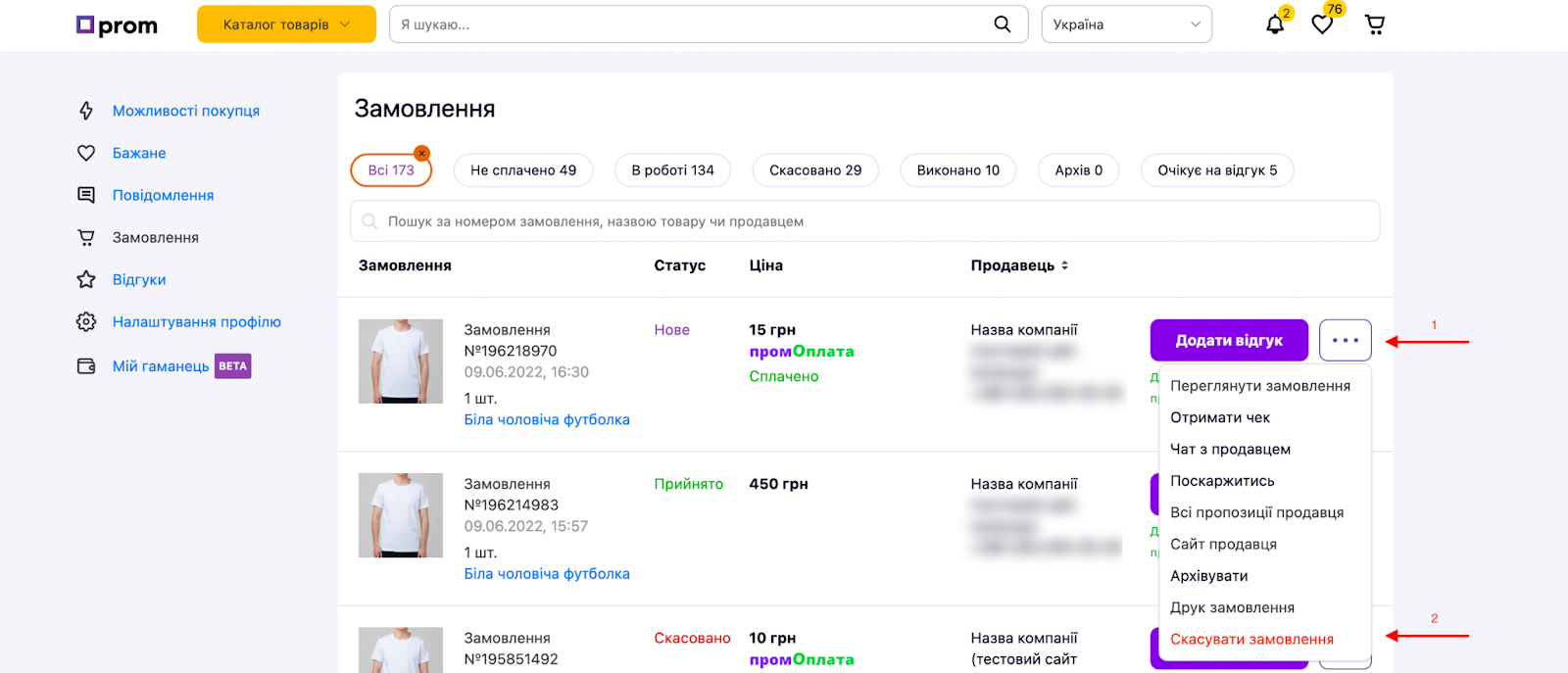The width and height of the screenshot is (1568, 673).
Task: Select Чат з продавцем menu item
Action: click(x=1230, y=450)
